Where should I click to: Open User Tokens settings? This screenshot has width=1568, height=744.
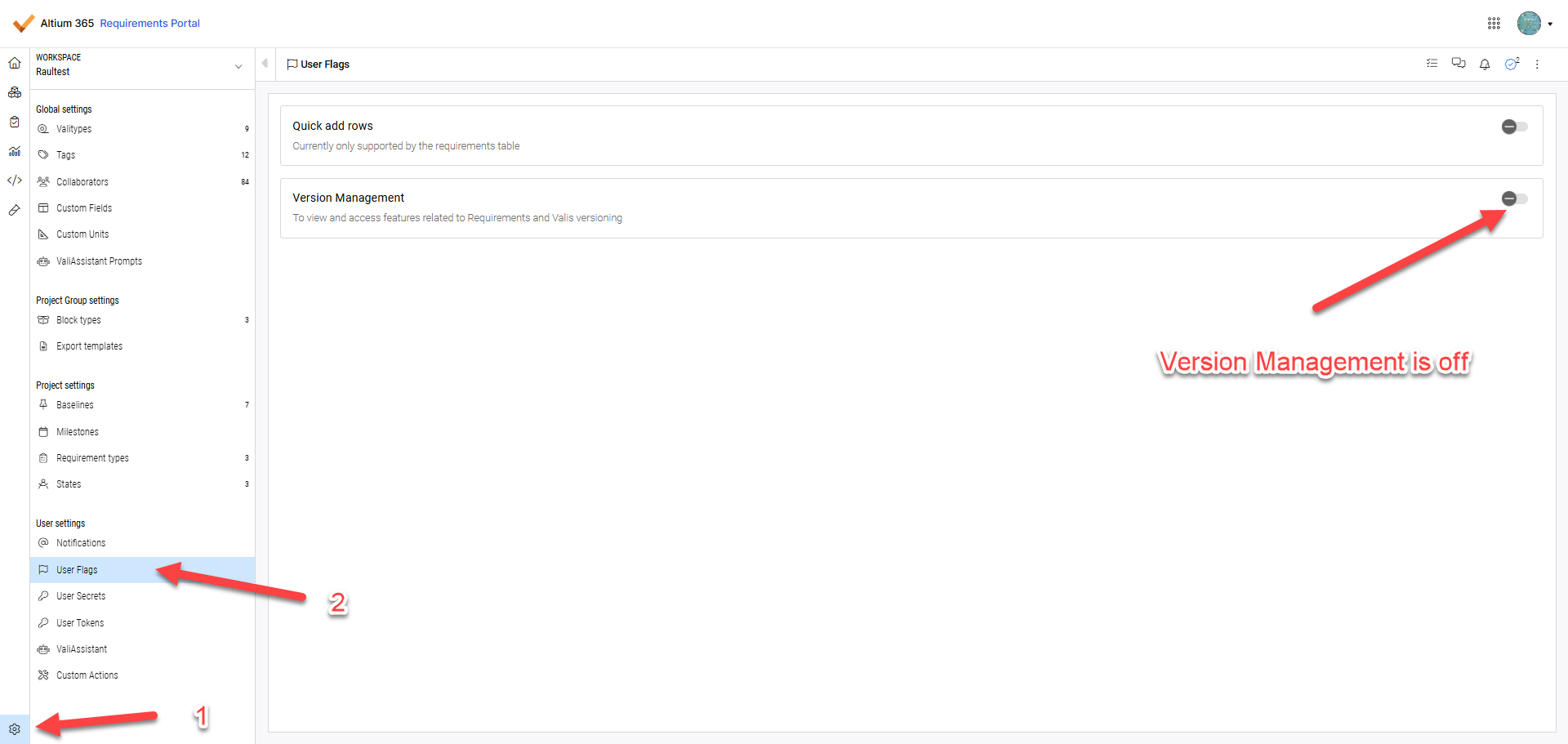pos(142,623)
